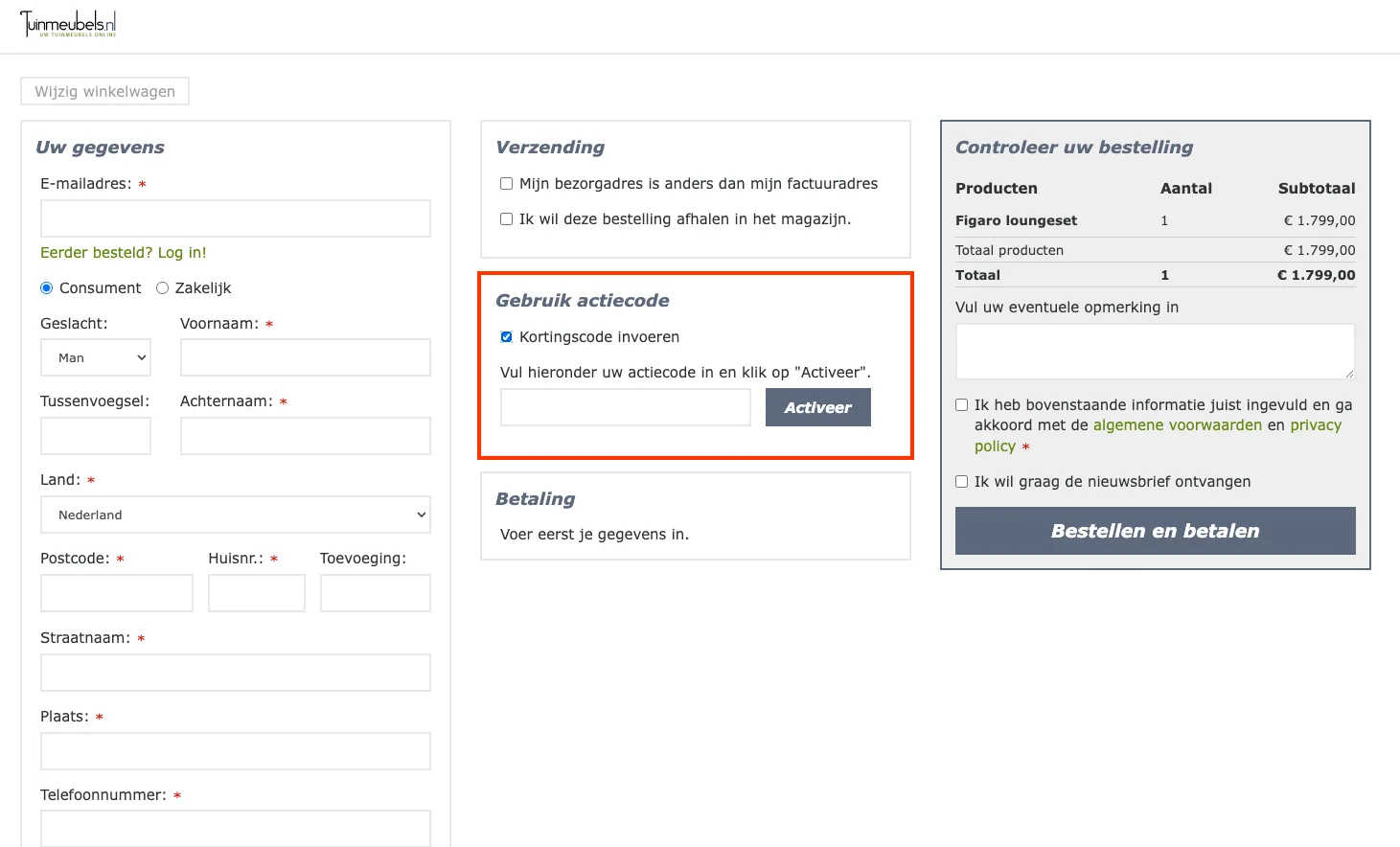
Task: Click the Tuinmeubels.nl logo
Action: tap(68, 24)
